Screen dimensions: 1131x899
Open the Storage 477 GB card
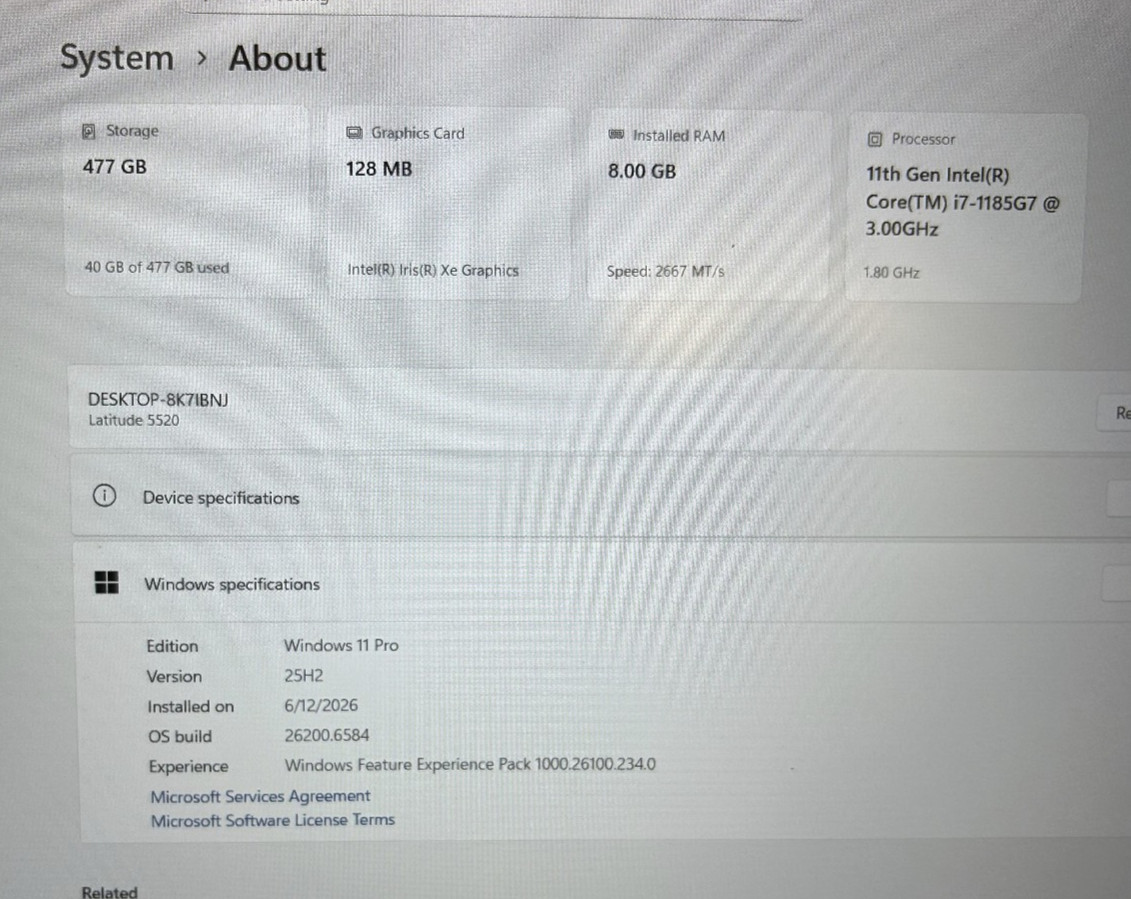[x=188, y=201]
